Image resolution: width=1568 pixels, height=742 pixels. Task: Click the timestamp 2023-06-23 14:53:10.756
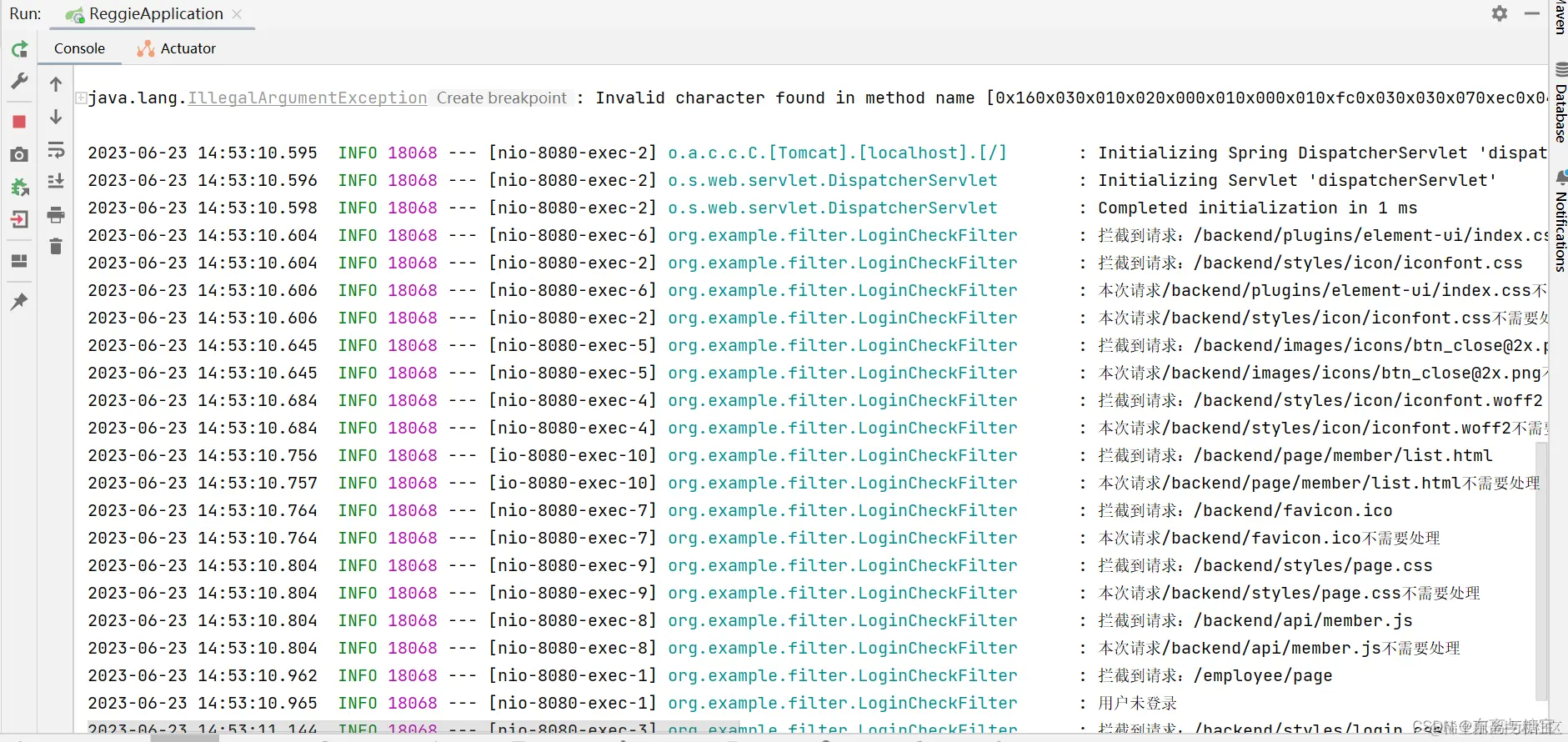click(203, 455)
